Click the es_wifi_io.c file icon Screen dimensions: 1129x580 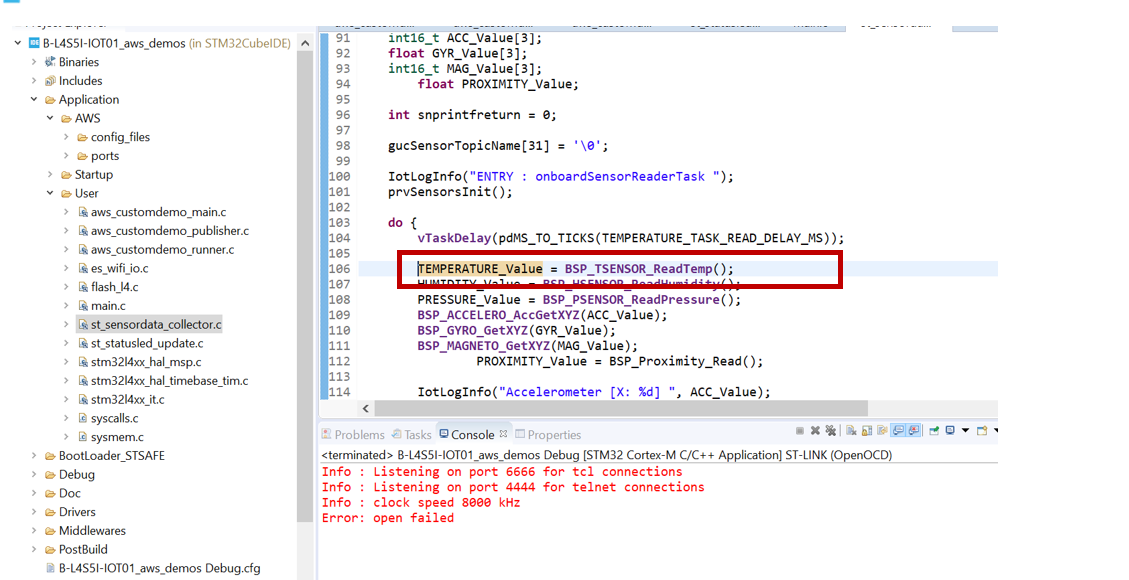[83, 268]
